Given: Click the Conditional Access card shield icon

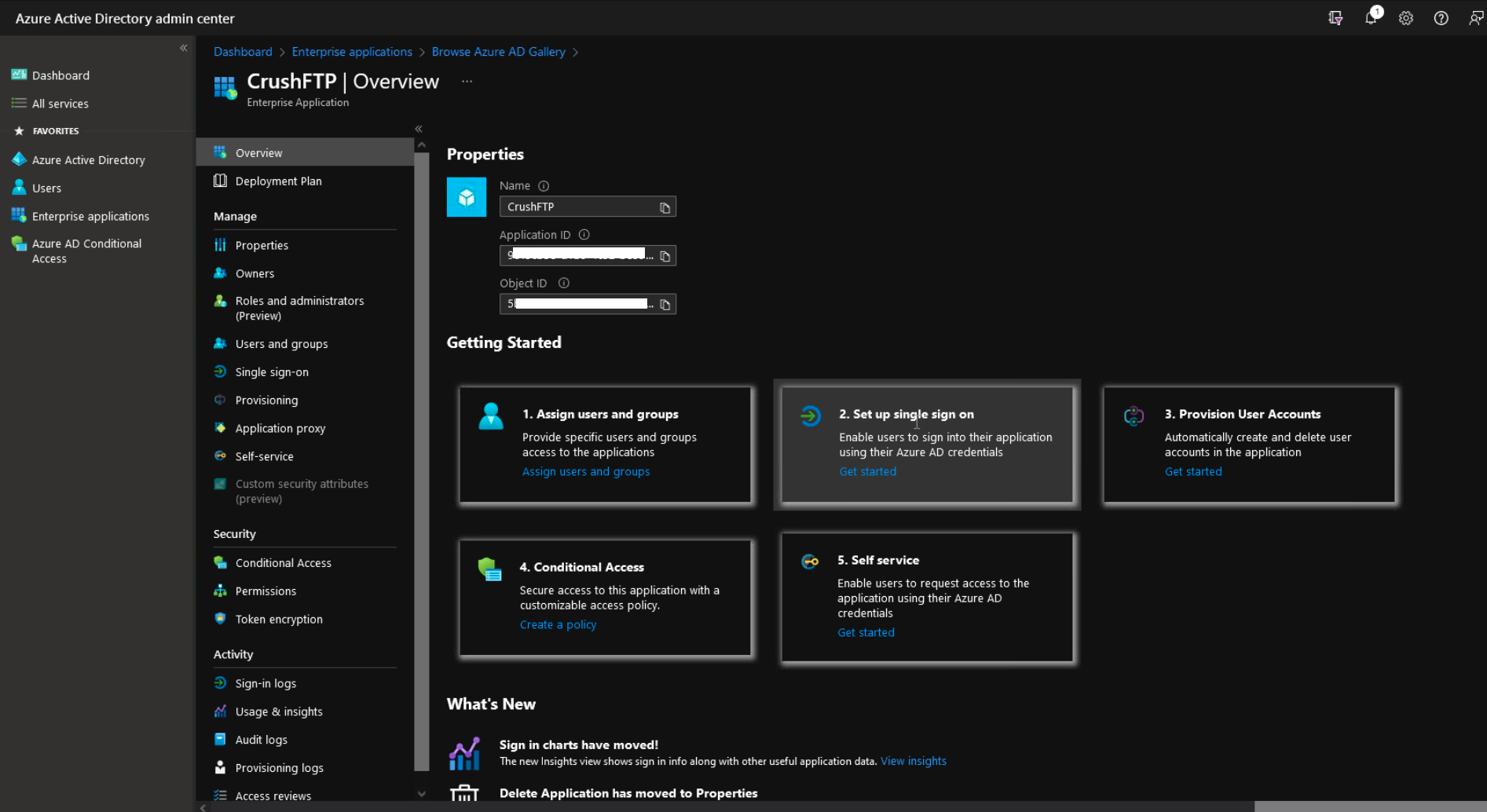Looking at the screenshot, I should 489,569.
